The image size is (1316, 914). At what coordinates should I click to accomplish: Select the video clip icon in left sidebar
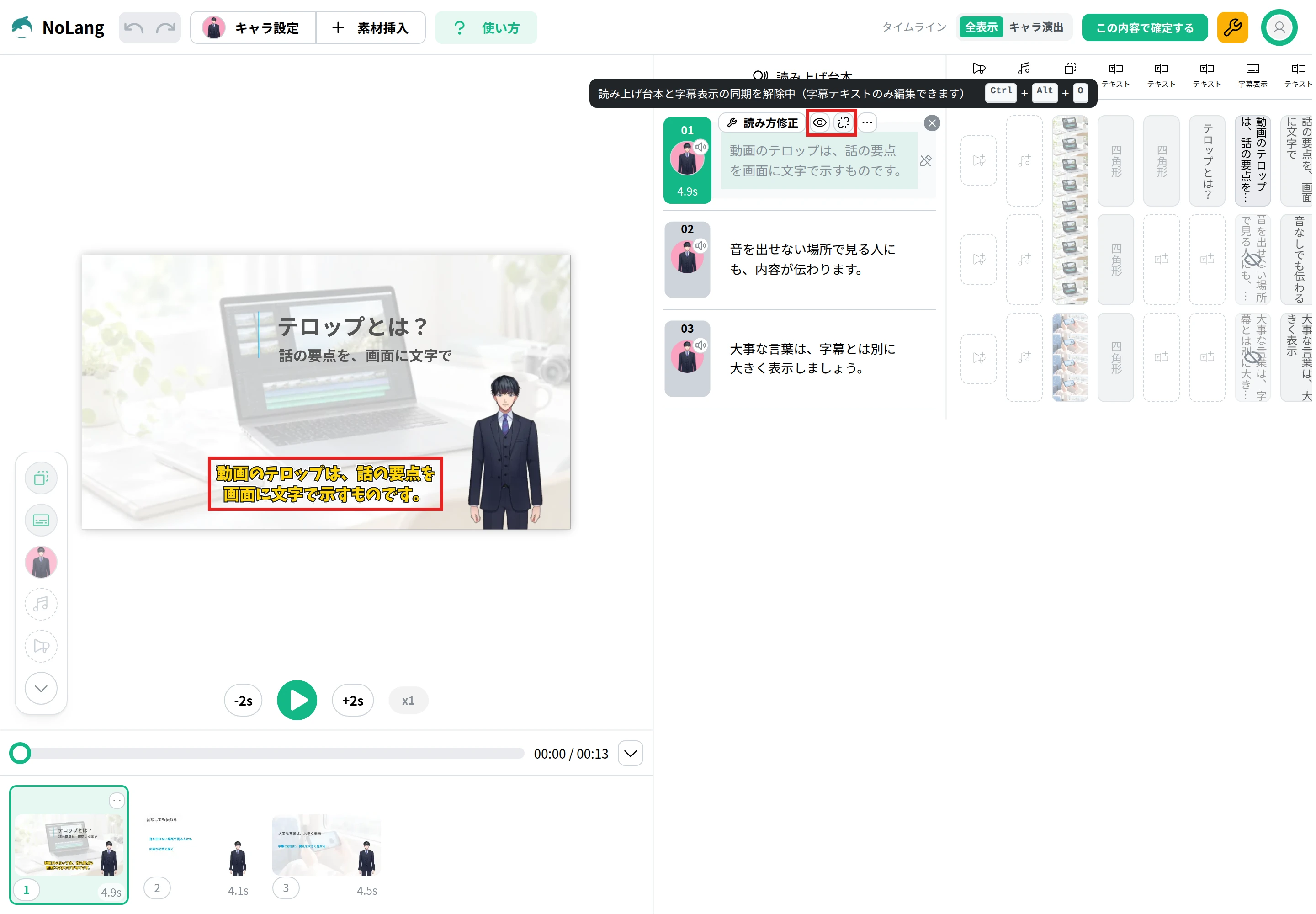click(41, 646)
